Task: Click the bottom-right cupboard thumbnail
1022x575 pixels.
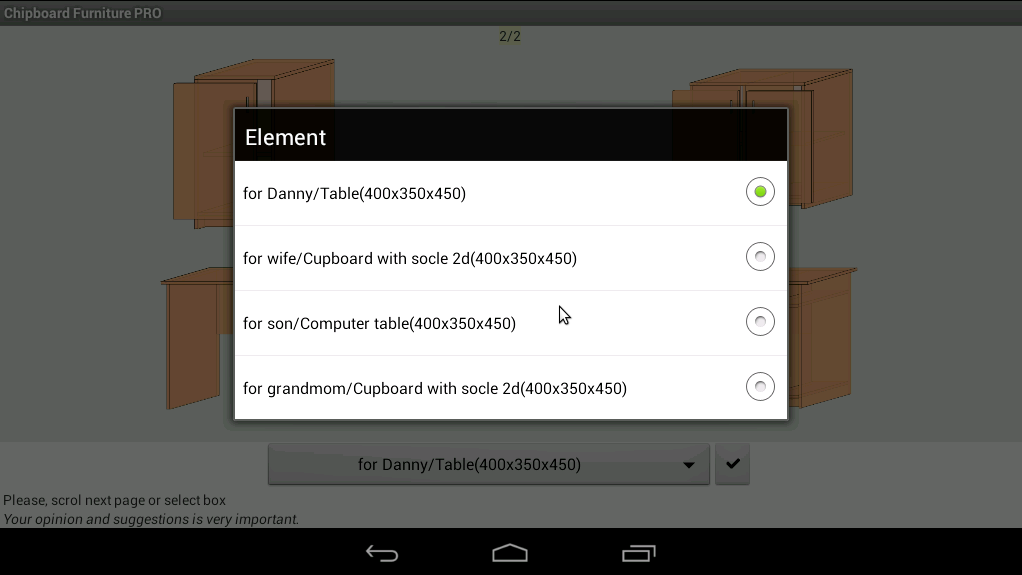Action: (821, 337)
